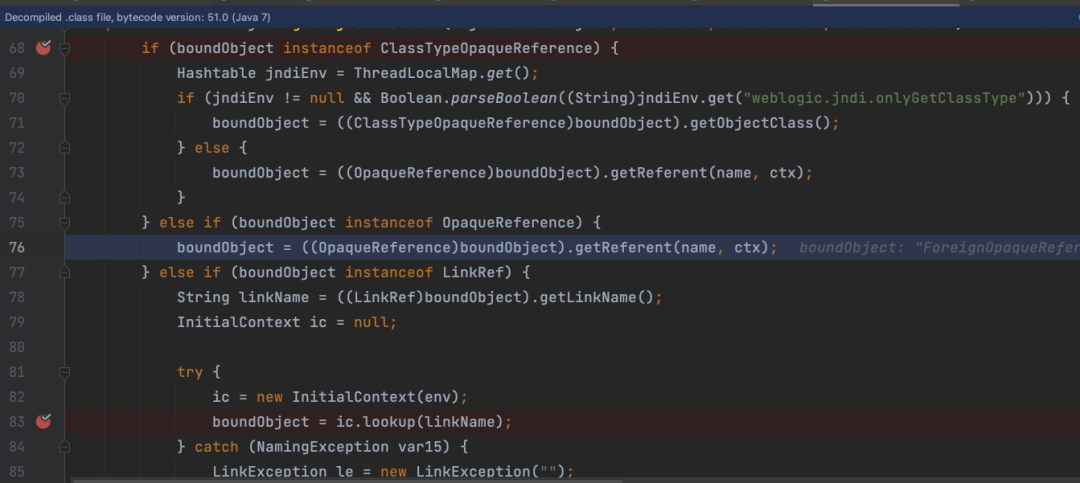Click line number 71 in the gutter

tap(17, 123)
